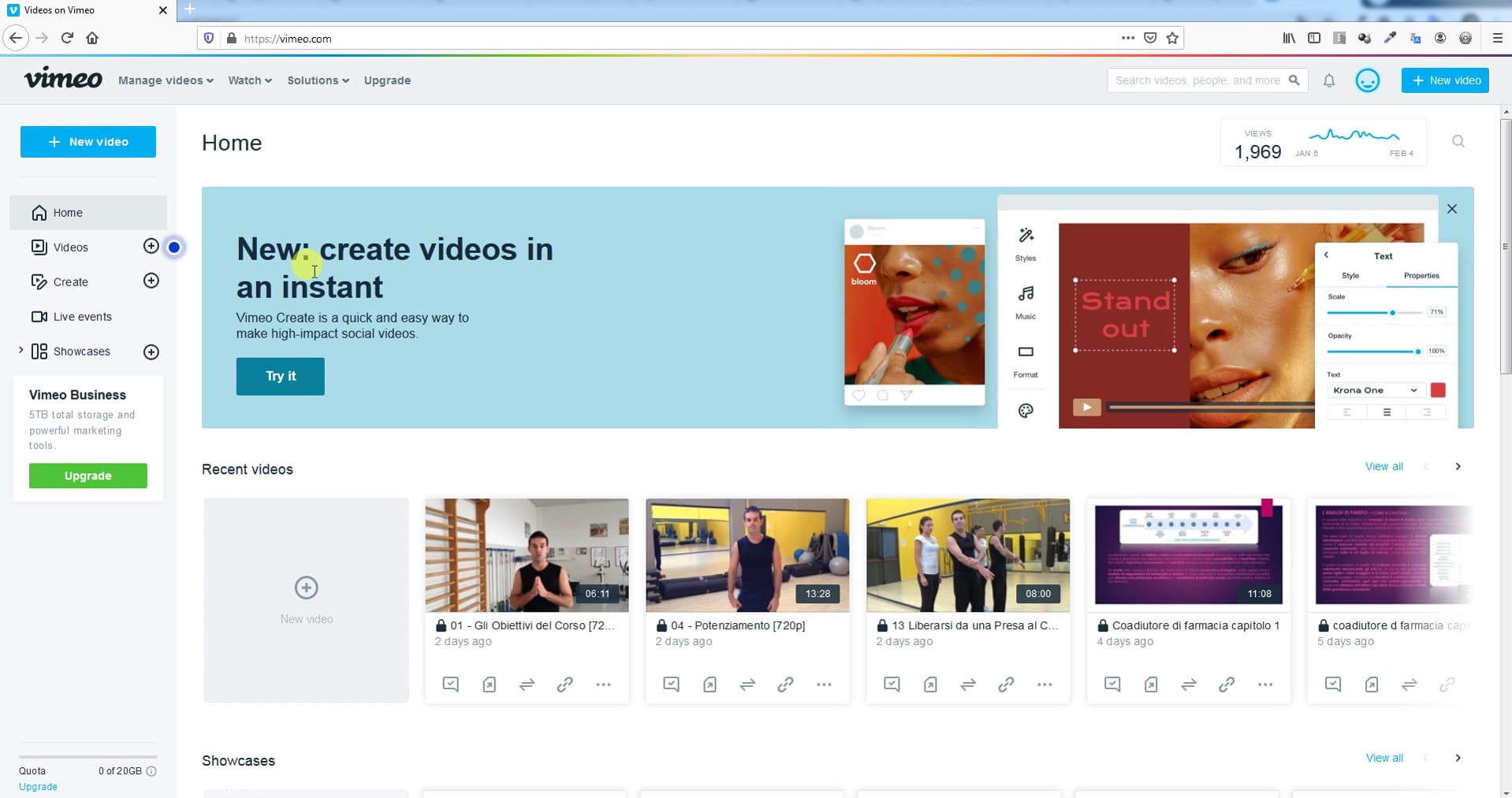Click the page vertical scrollbar
The image size is (1512, 798).
[1506, 246]
